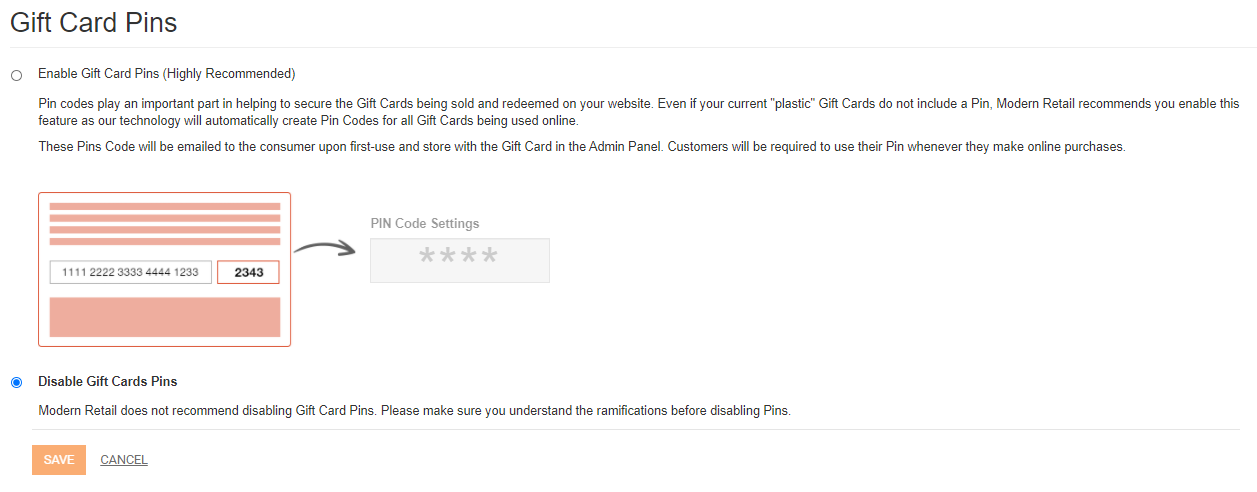This screenshot has width=1257, height=492.
Task: Click the card number 1111 2222 field graphic
Action: (x=131, y=272)
